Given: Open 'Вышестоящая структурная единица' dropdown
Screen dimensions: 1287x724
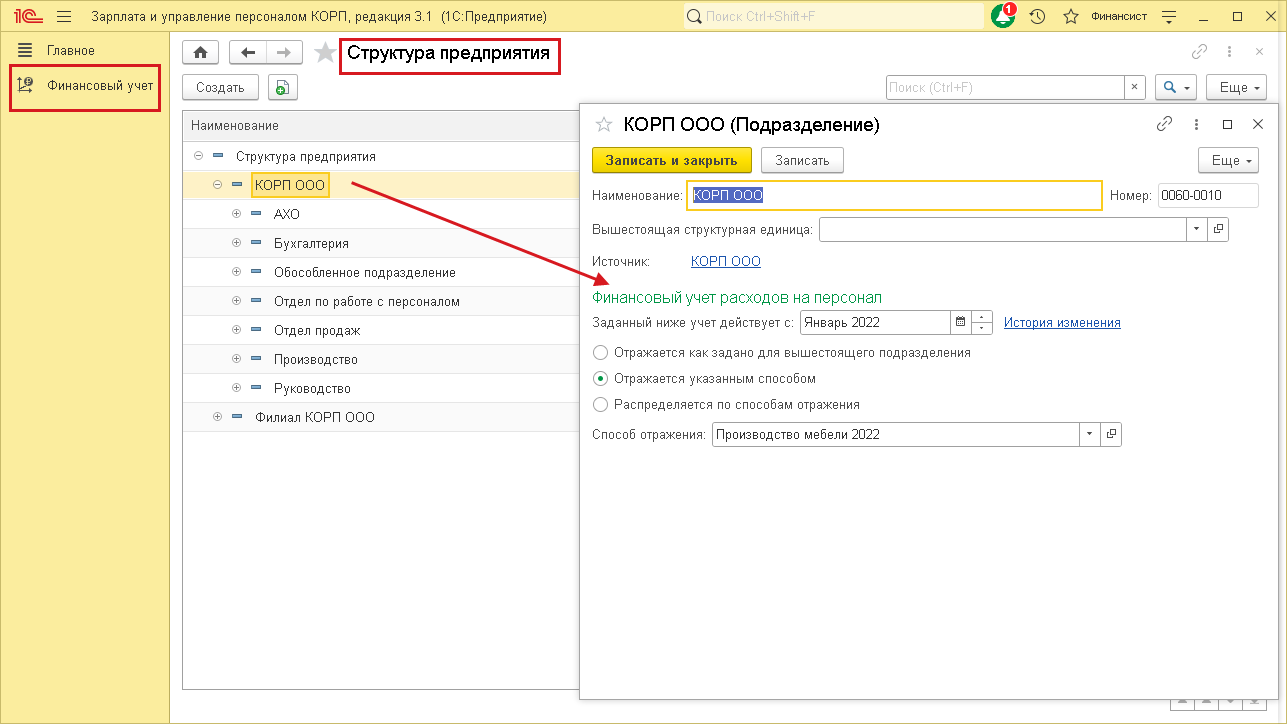Looking at the screenshot, I should [x=1197, y=229].
